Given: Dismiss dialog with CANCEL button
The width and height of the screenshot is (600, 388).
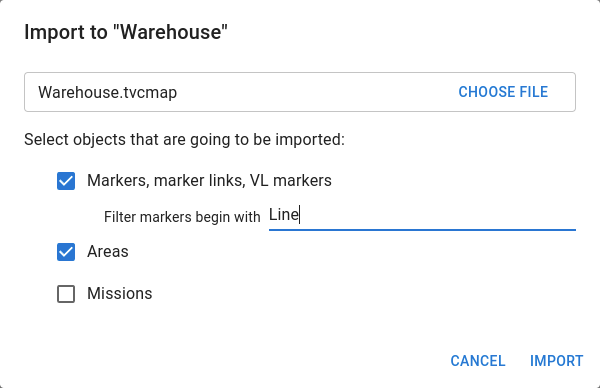Looking at the screenshot, I should [x=478, y=361].
